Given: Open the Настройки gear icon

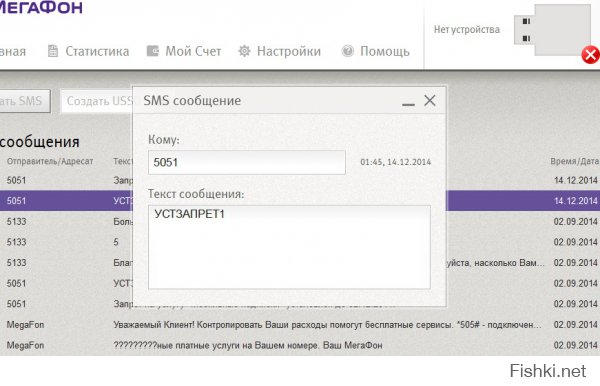Looking at the screenshot, I should click(x=244, y=51).
